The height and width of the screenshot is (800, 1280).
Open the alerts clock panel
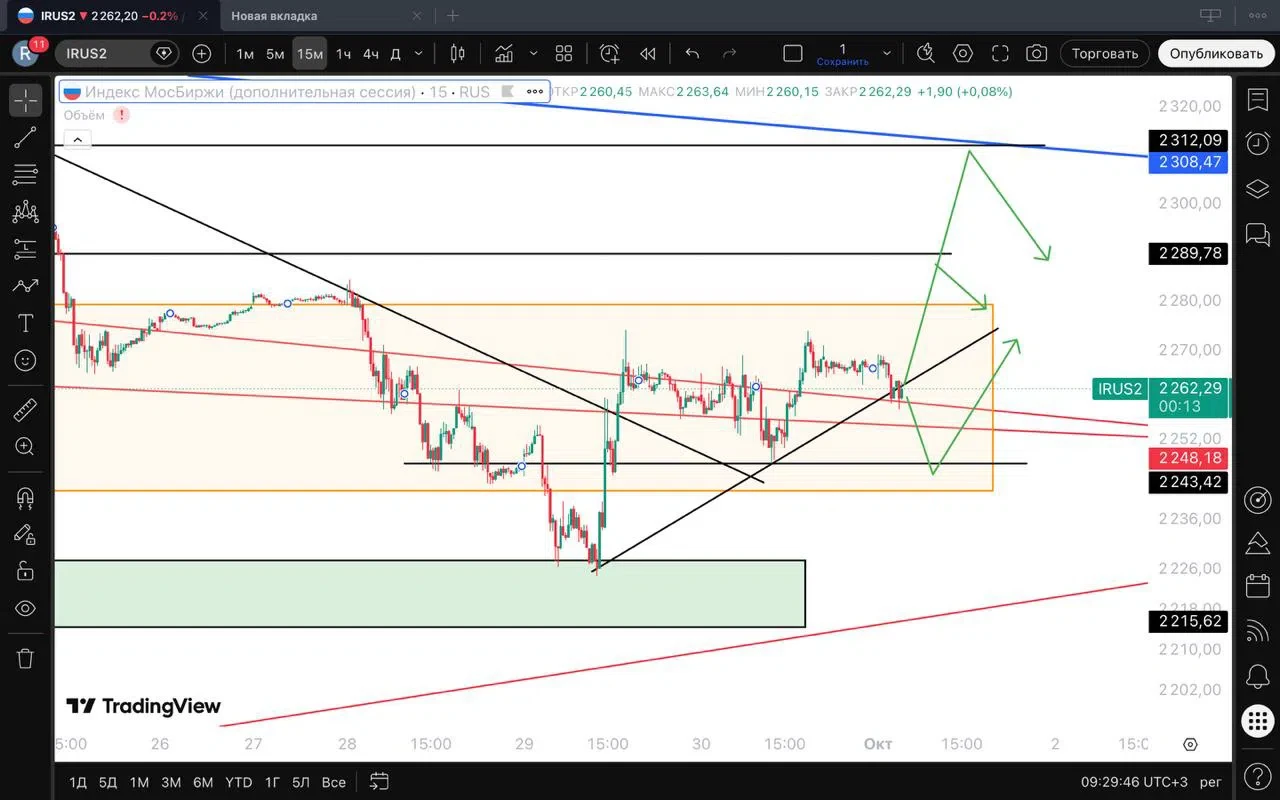[1257, 144]
